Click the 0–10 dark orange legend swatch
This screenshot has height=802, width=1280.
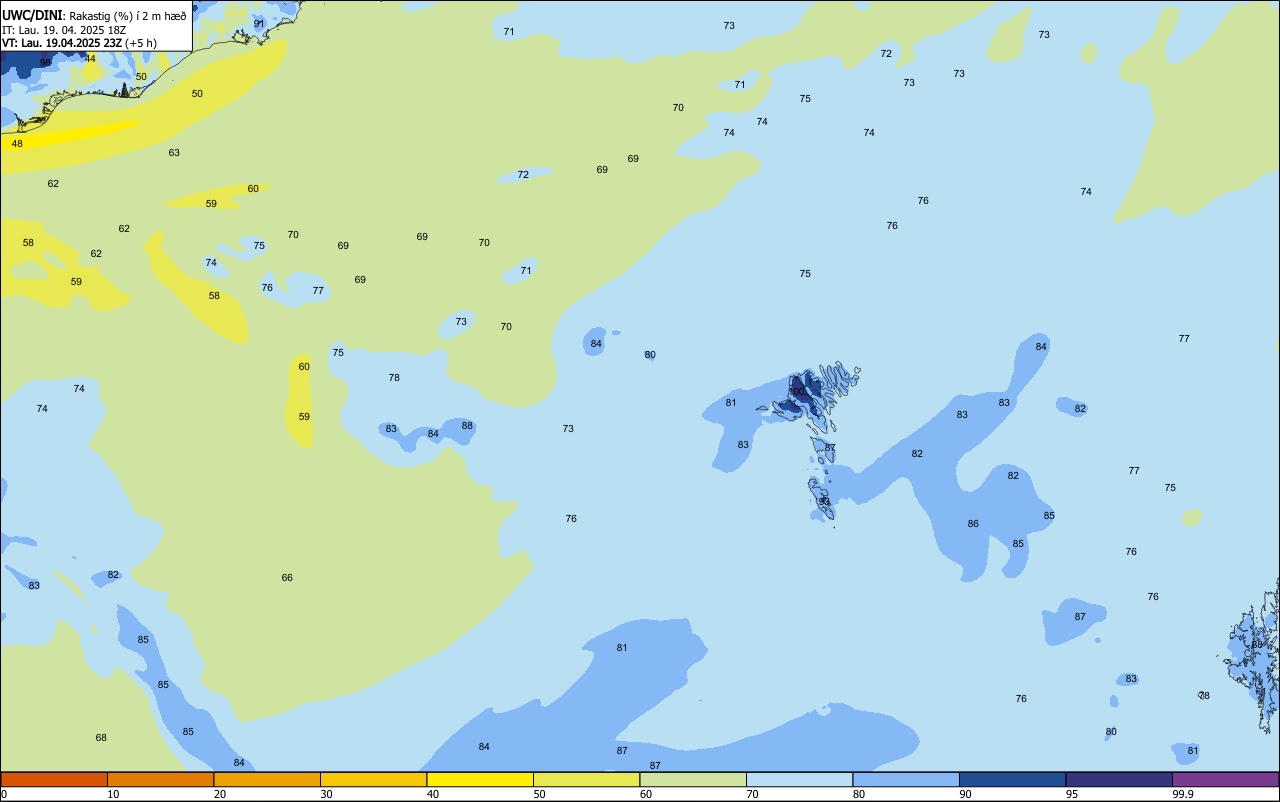(54, 779)
